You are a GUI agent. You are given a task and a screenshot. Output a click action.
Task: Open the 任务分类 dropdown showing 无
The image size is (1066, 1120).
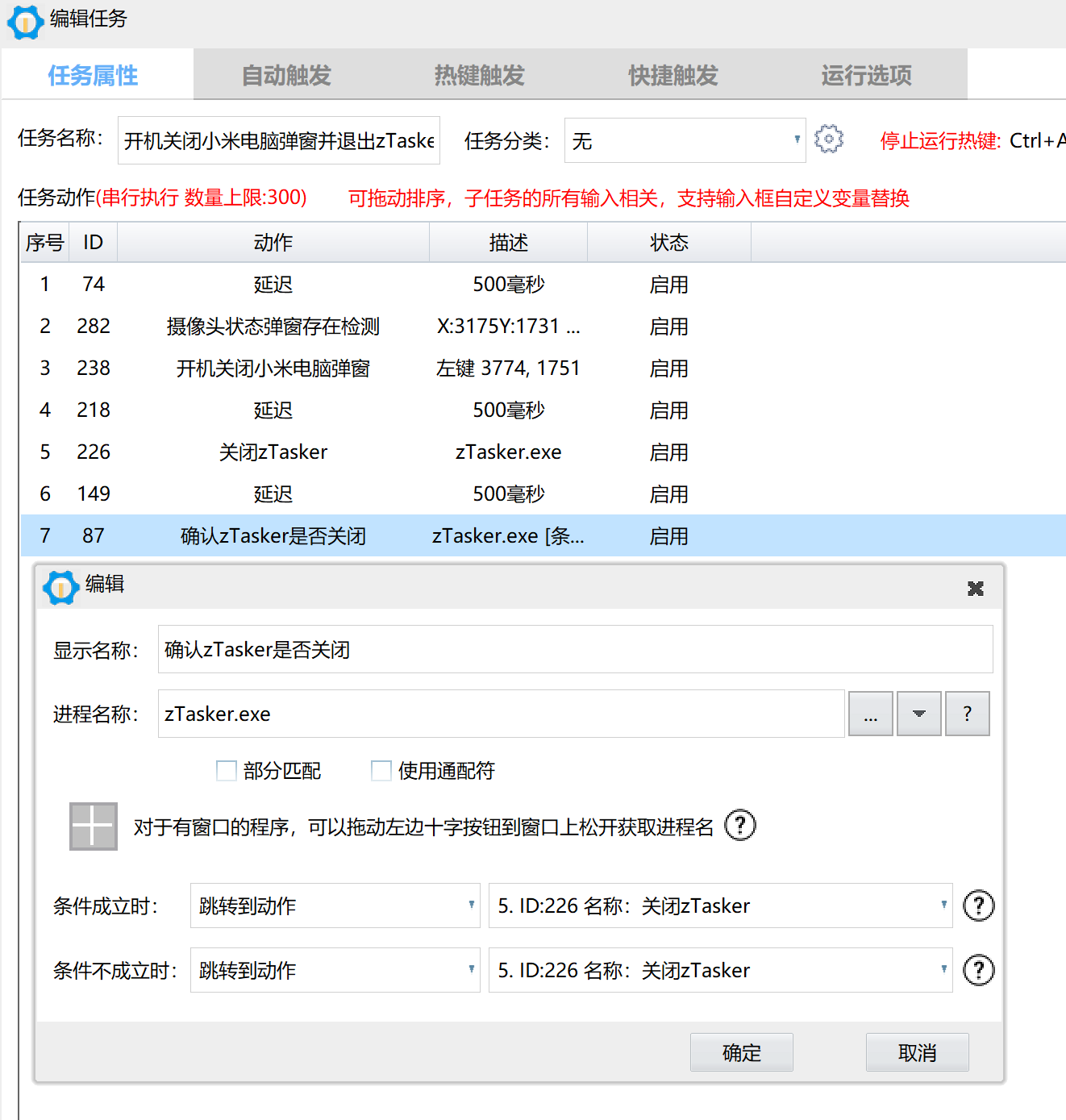coord(797,139)
